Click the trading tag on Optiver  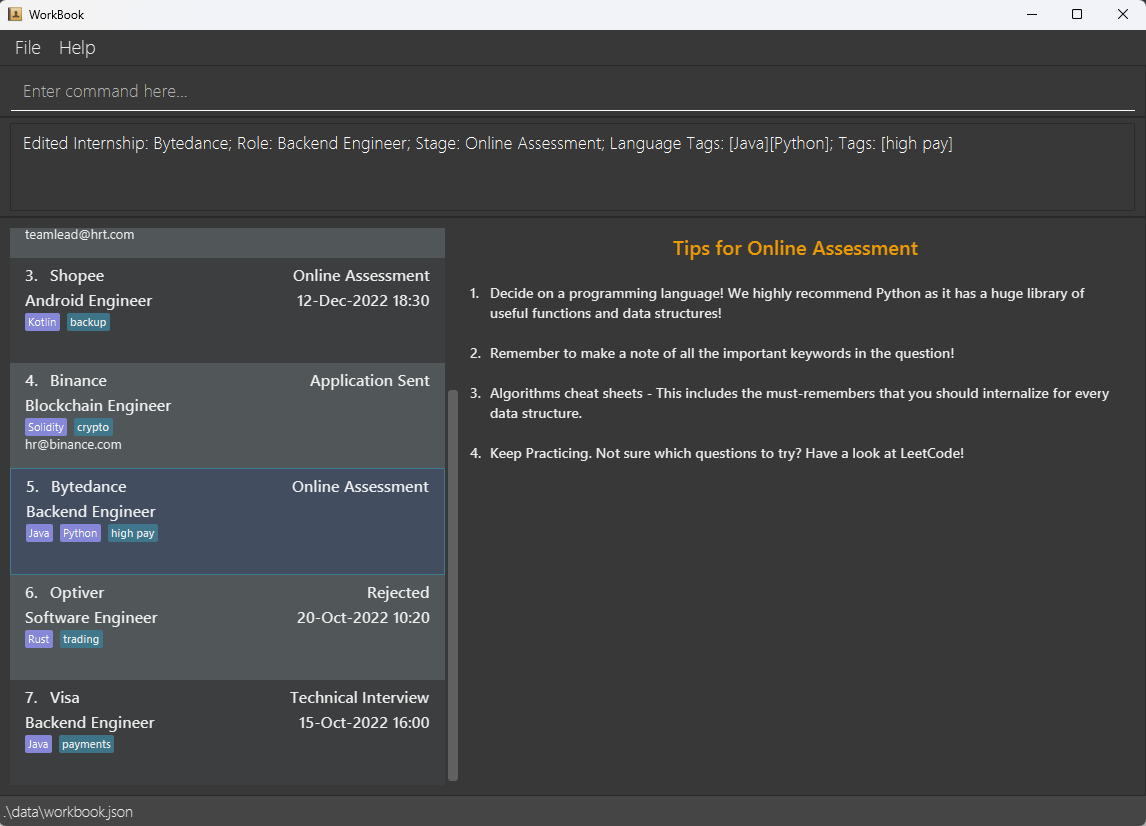point(81,639)
